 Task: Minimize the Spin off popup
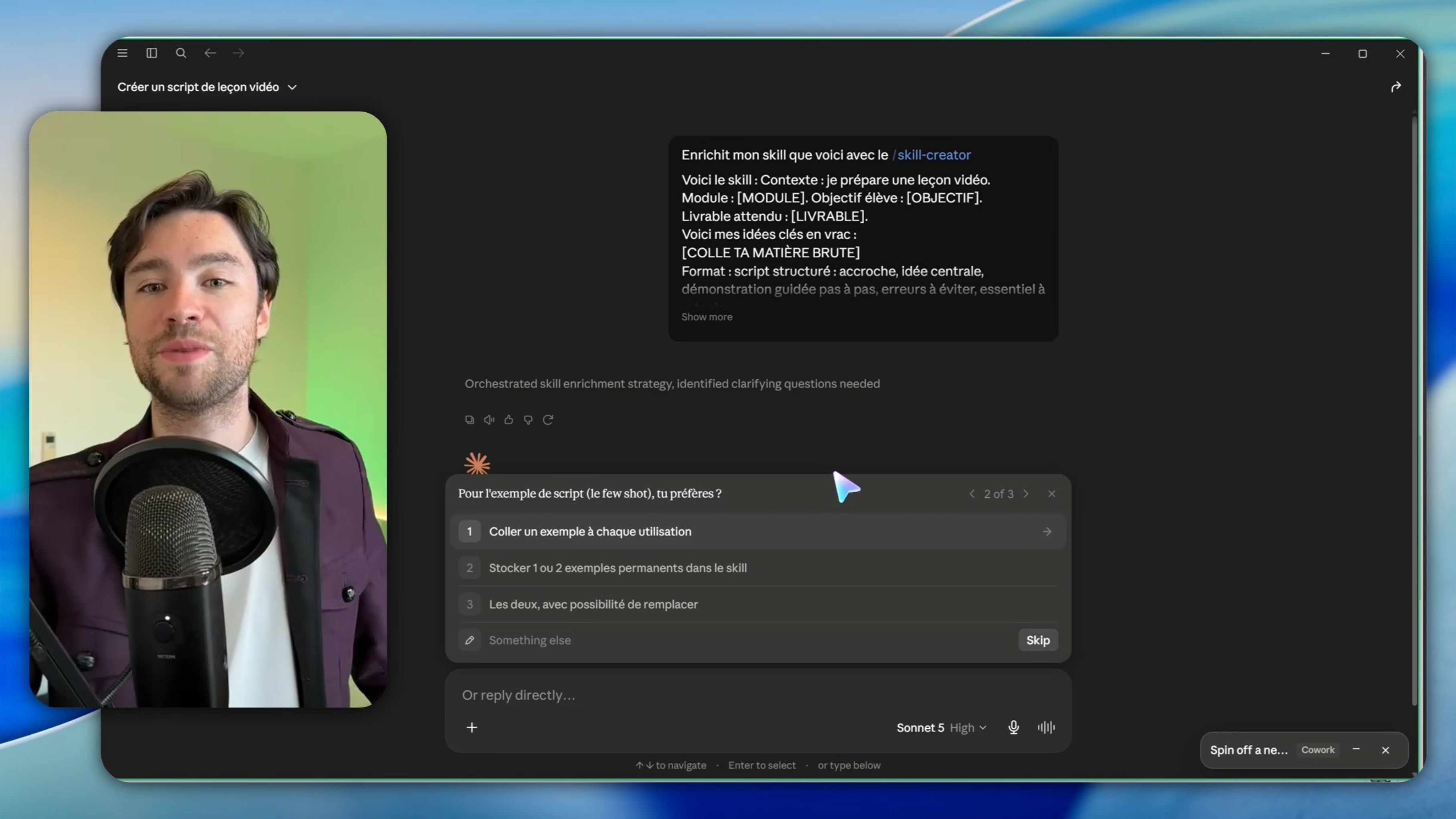click(1356, 750)
